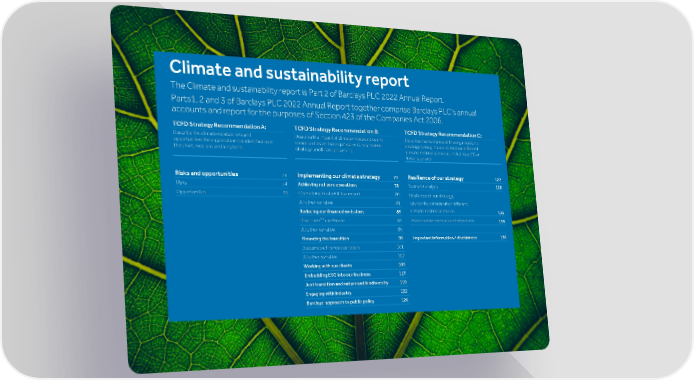The image size is (694, 380).
Task: Select "Important information / disclaimers" entry
Action: pyautogui.click(x=459, y=238)
